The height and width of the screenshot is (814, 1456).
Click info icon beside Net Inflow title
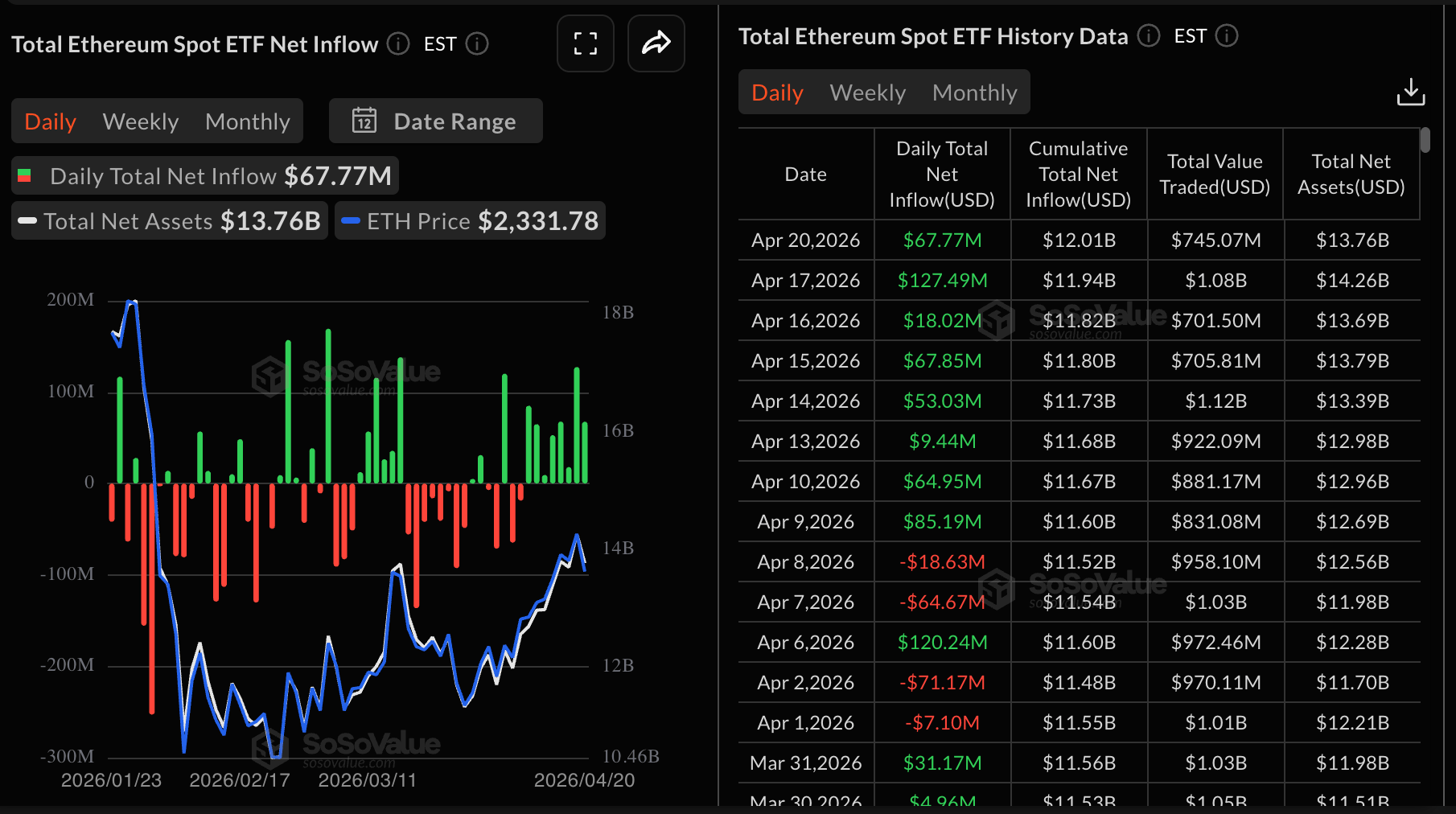[x=398, y=43]
